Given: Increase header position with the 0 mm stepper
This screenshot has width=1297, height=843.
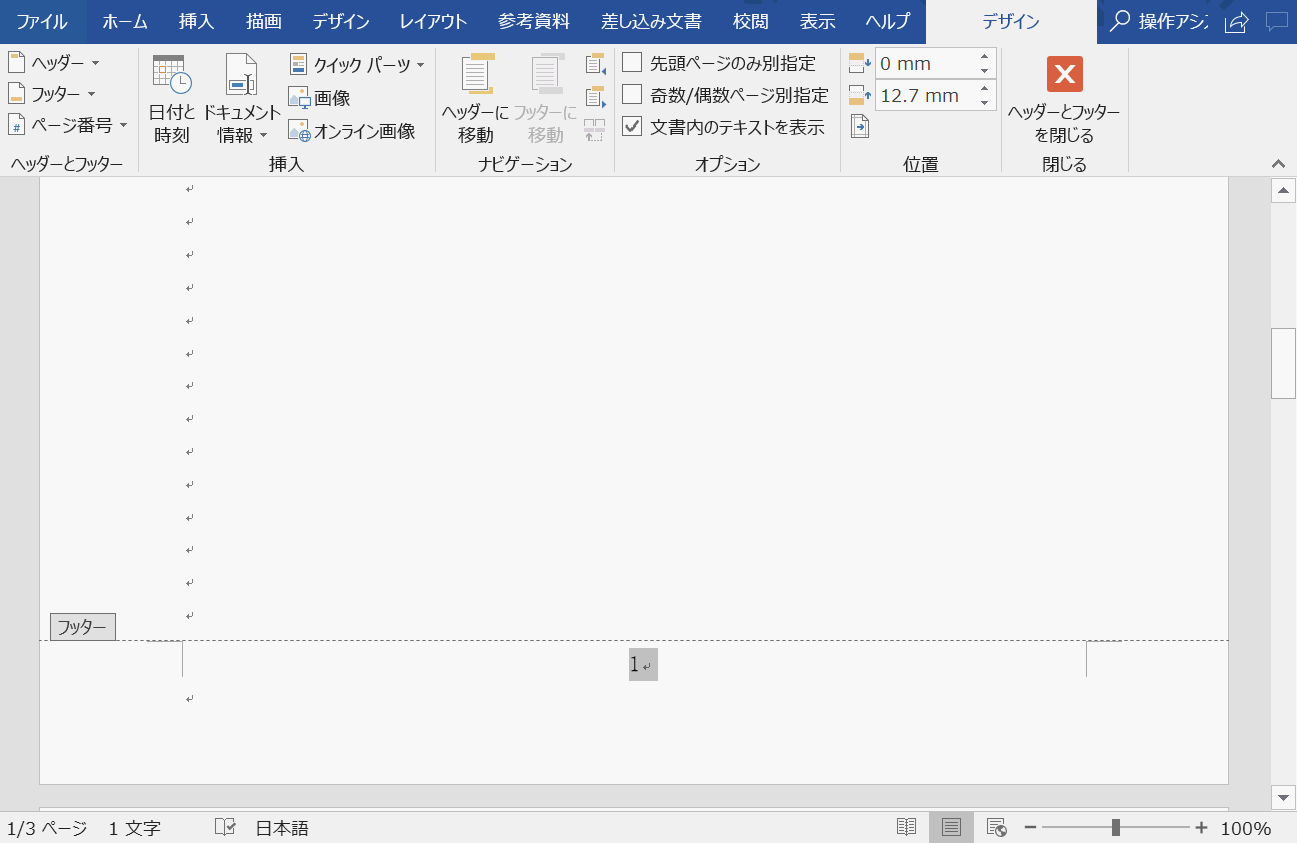Looking at the screenshot, I should (985, 57).
